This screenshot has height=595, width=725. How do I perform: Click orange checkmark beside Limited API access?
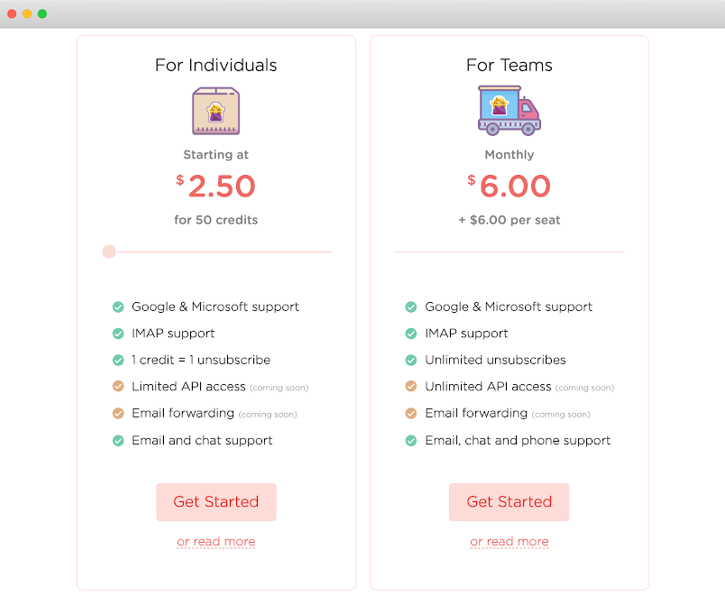[118, 386]
